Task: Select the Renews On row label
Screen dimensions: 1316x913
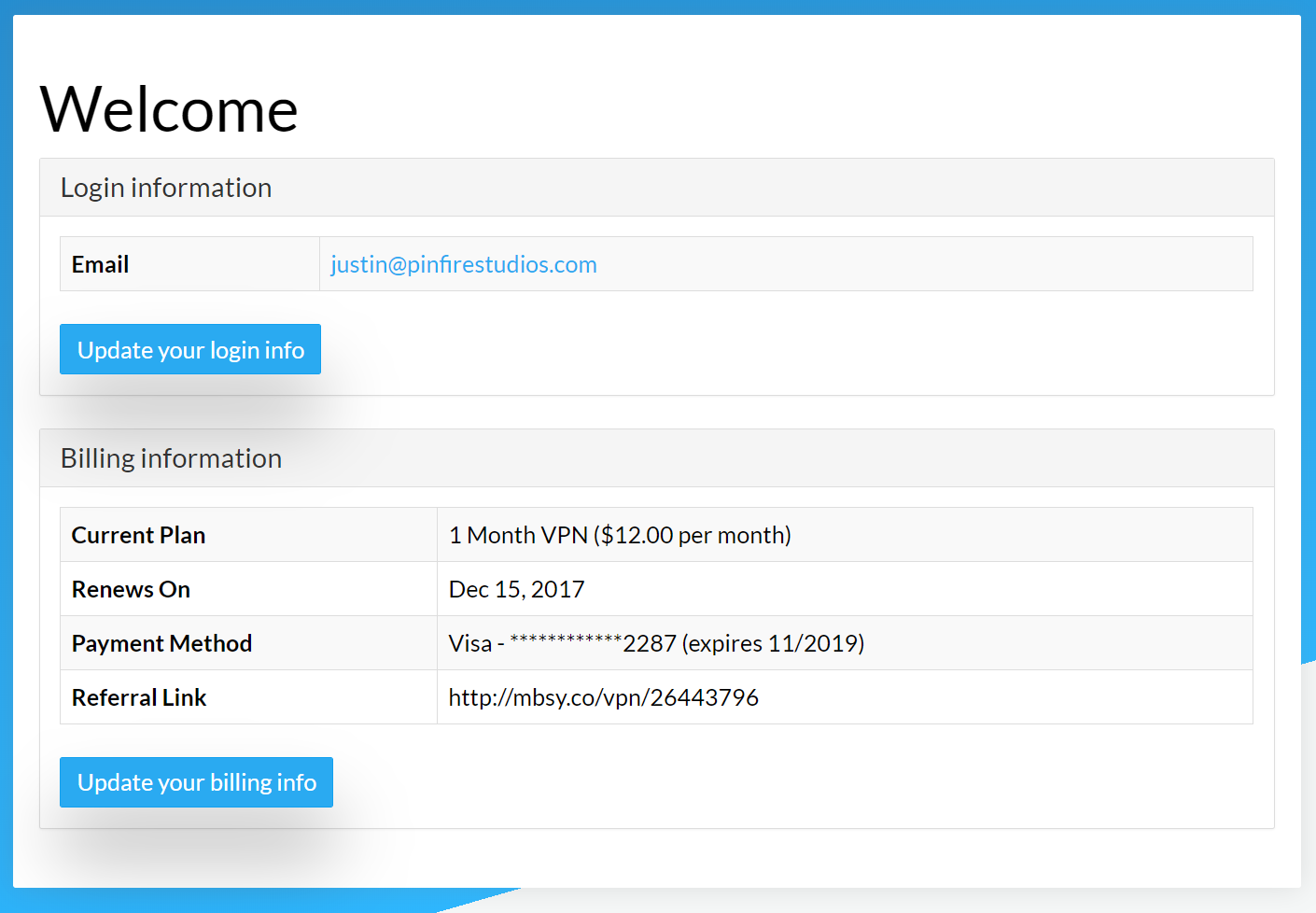Action: click(131, 590)
